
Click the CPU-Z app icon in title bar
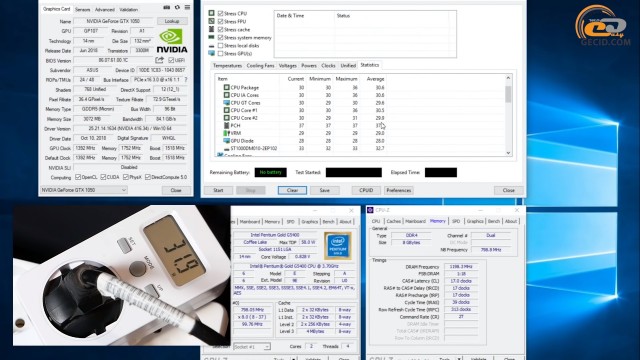click(x=370, y=210)
